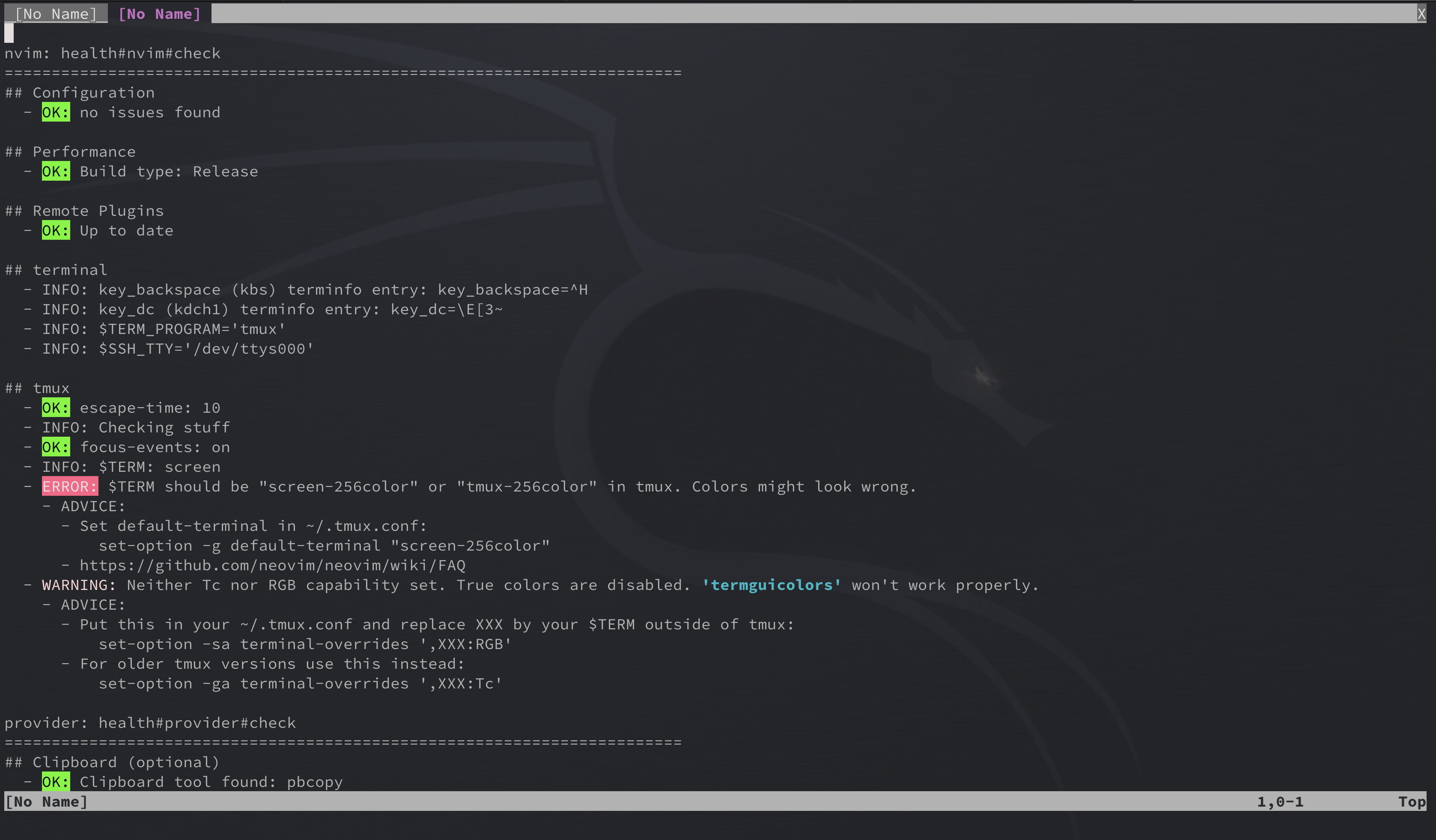Select the highlighted second [No Name] tab

pos(160,14)
